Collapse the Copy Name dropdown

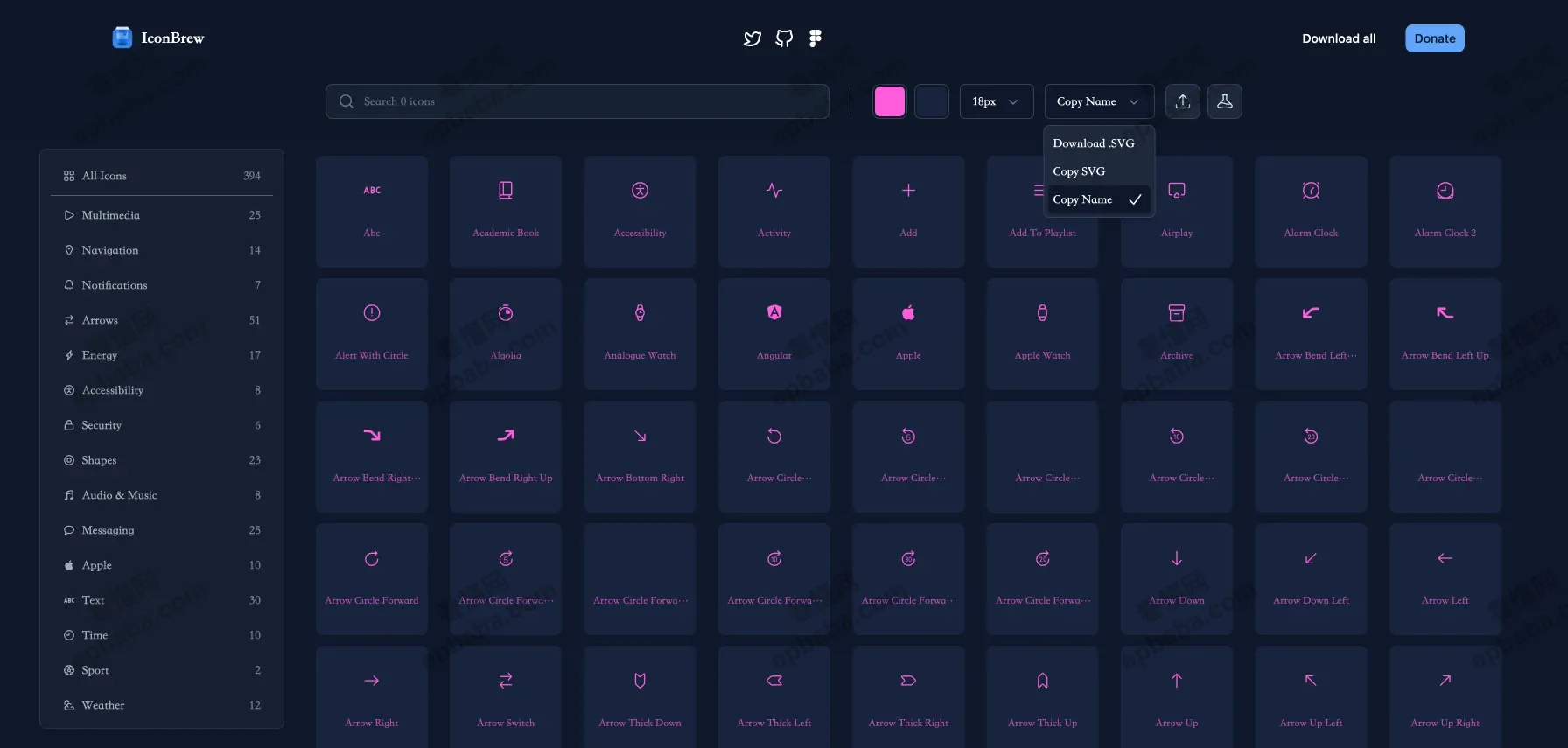[x=1098, y=101]
